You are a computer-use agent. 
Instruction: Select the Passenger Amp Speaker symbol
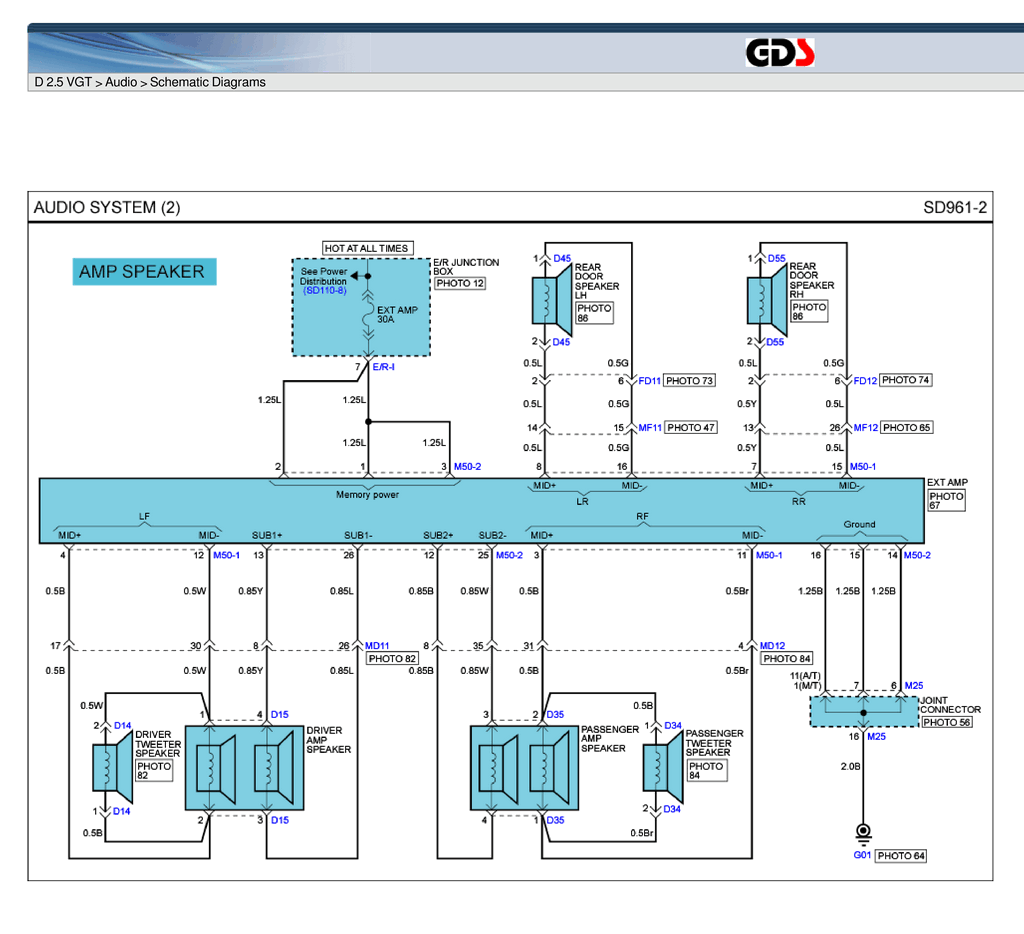tap(524, 768)
